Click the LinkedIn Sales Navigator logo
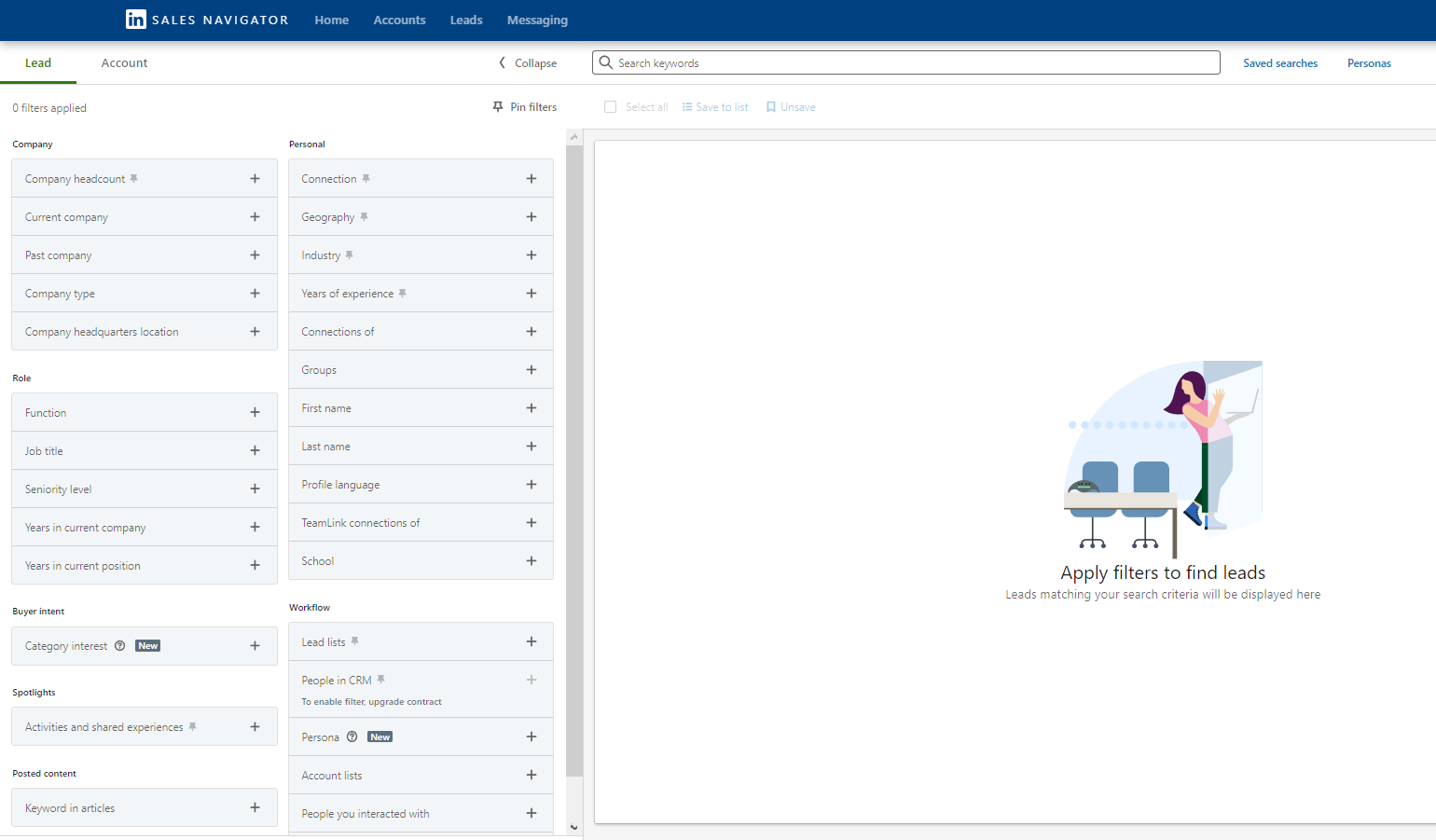 [x=207, y=20]
